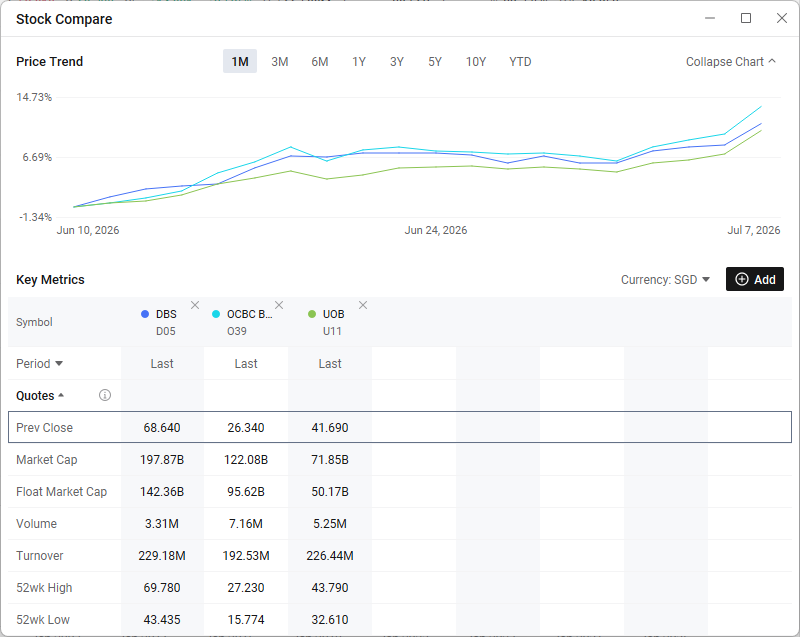800x637 pixels.
Task: Click the -1.34% axis label
Action: coord(36,217)
